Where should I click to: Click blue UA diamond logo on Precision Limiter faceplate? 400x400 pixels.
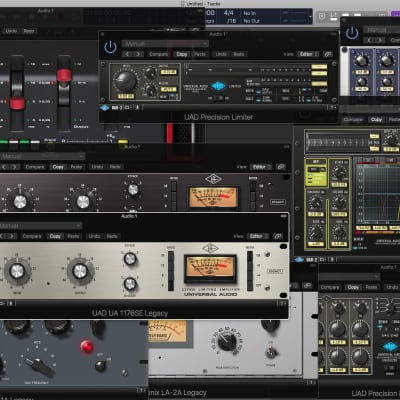coord(219,86)
